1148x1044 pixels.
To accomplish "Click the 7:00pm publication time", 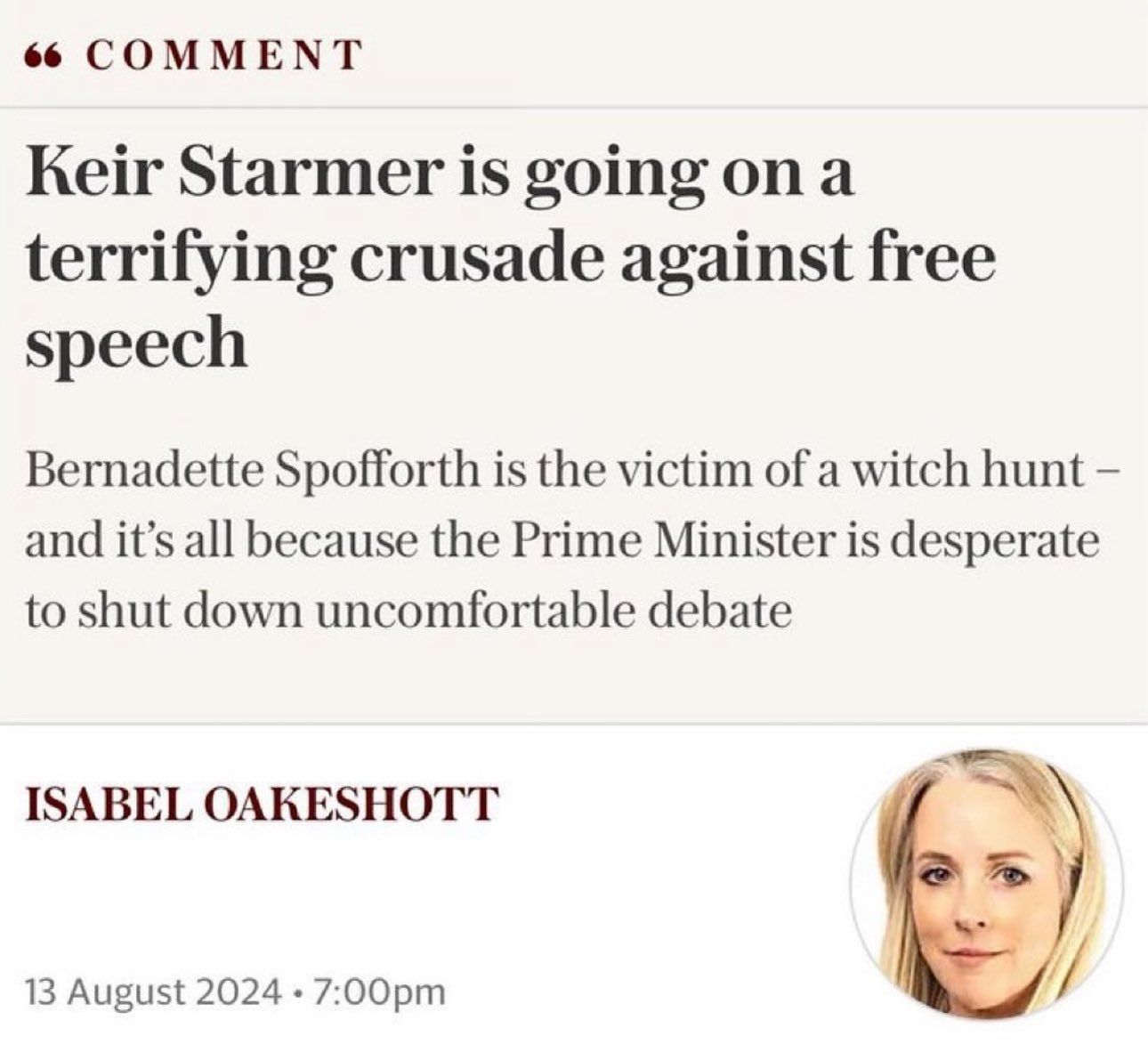I will 376,991.
